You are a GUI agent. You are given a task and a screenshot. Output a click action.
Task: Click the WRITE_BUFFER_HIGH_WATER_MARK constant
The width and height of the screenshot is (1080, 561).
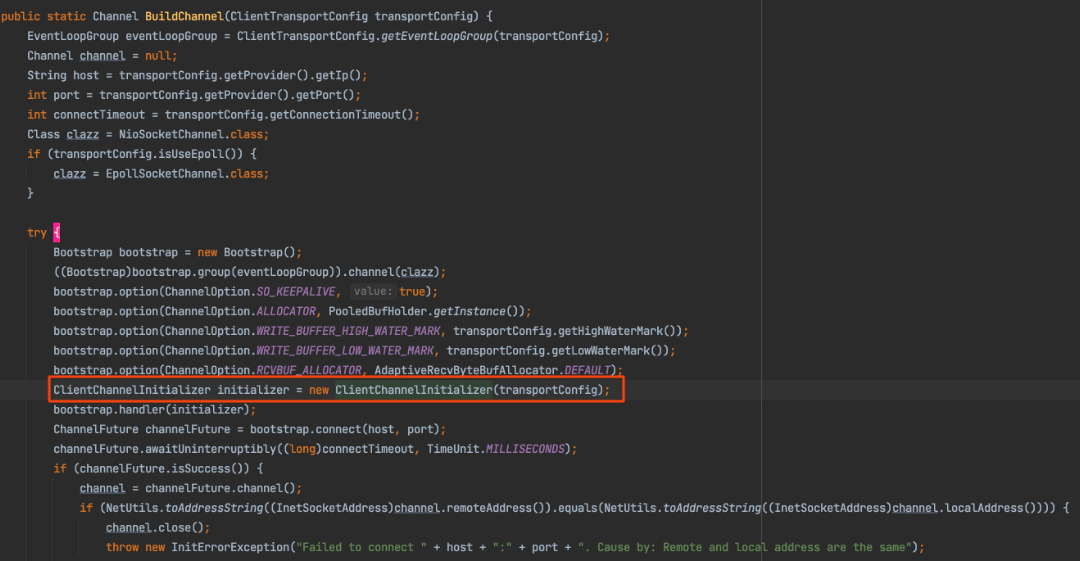click(348, 332)
